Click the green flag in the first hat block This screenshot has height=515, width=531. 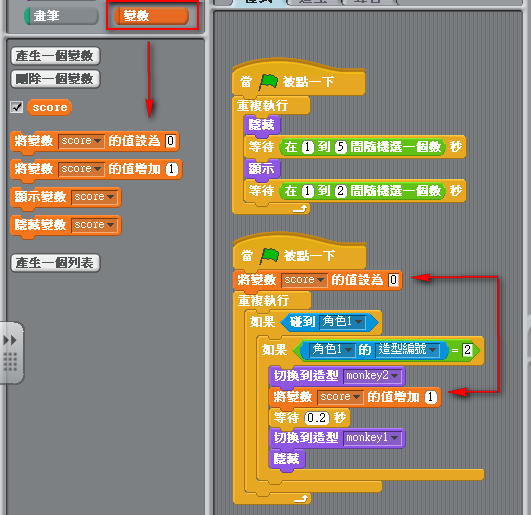coord(269,82)
